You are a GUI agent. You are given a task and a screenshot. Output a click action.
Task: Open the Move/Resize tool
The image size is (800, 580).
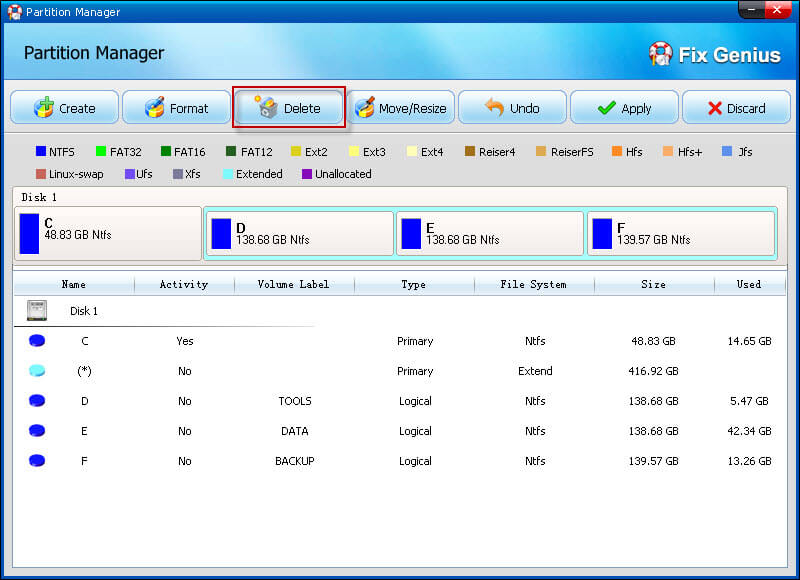(x=401, y=108)
